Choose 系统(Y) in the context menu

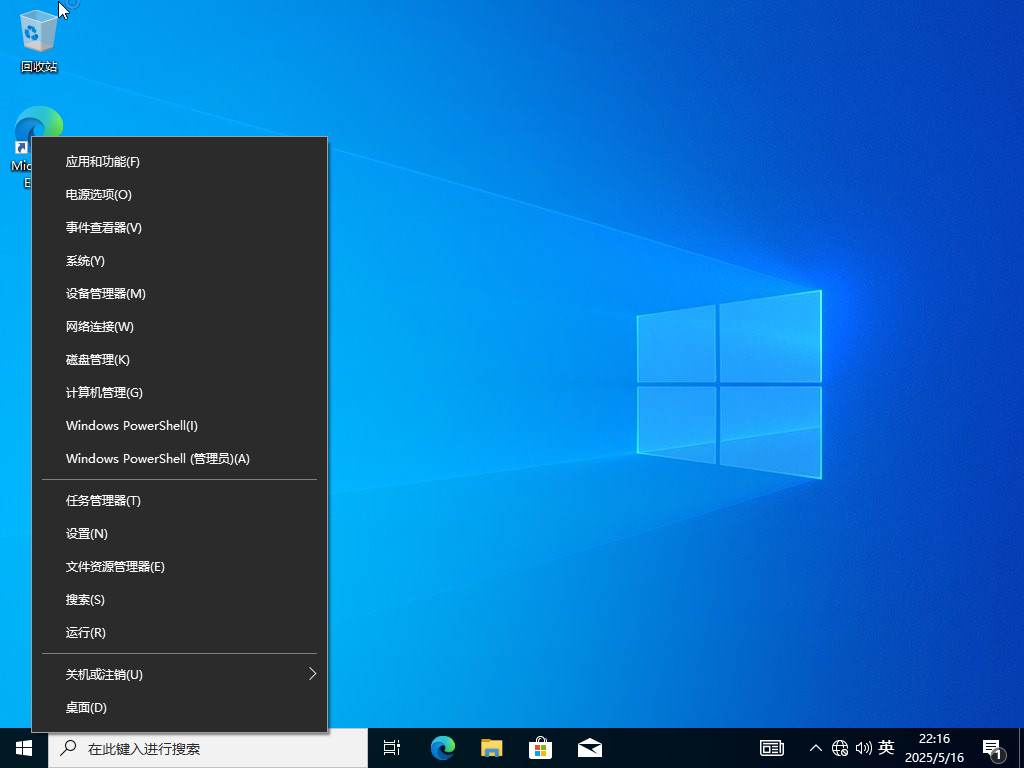(180, 261)
